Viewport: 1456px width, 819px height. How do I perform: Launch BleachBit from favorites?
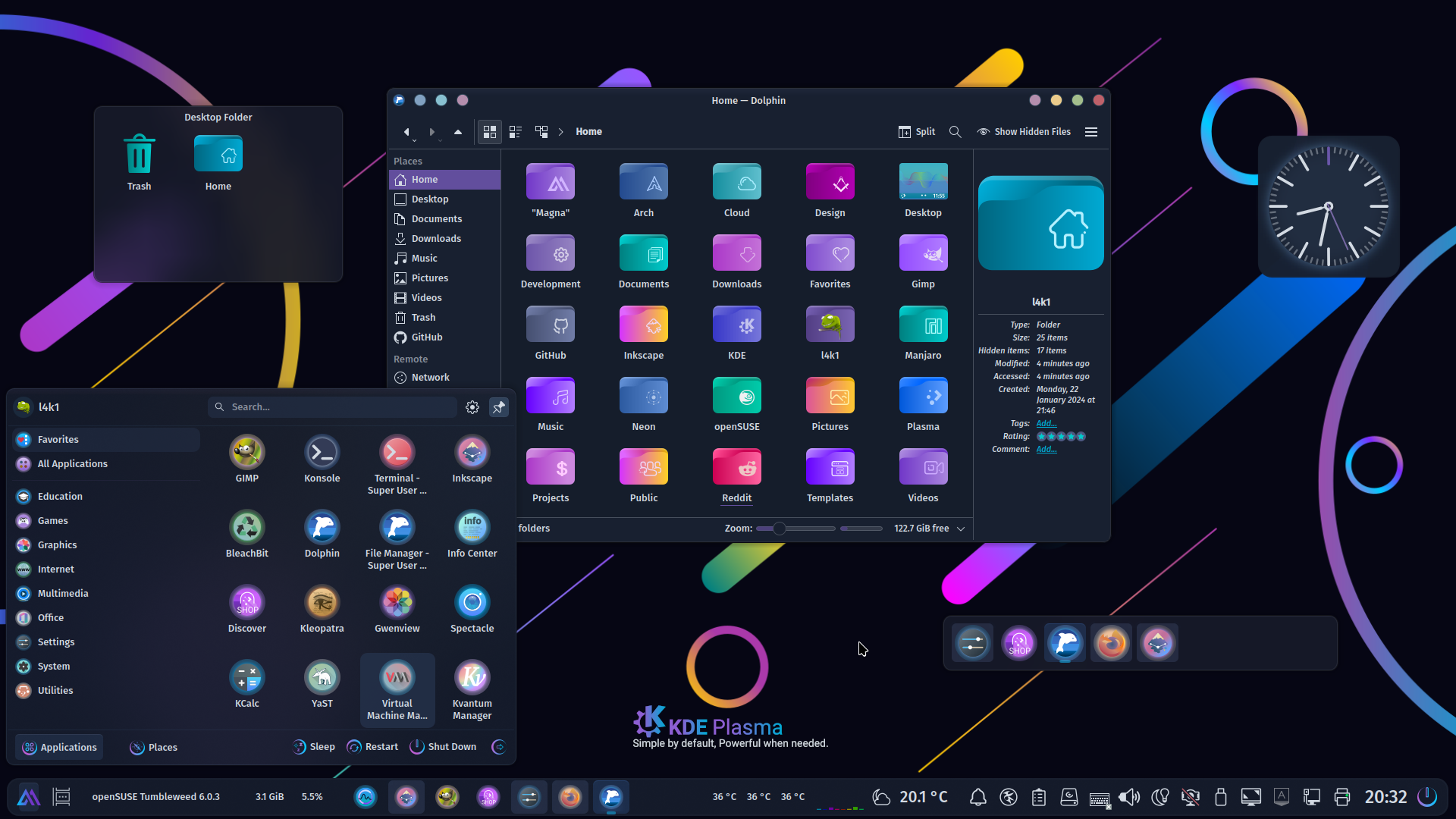tap(246, 535)
